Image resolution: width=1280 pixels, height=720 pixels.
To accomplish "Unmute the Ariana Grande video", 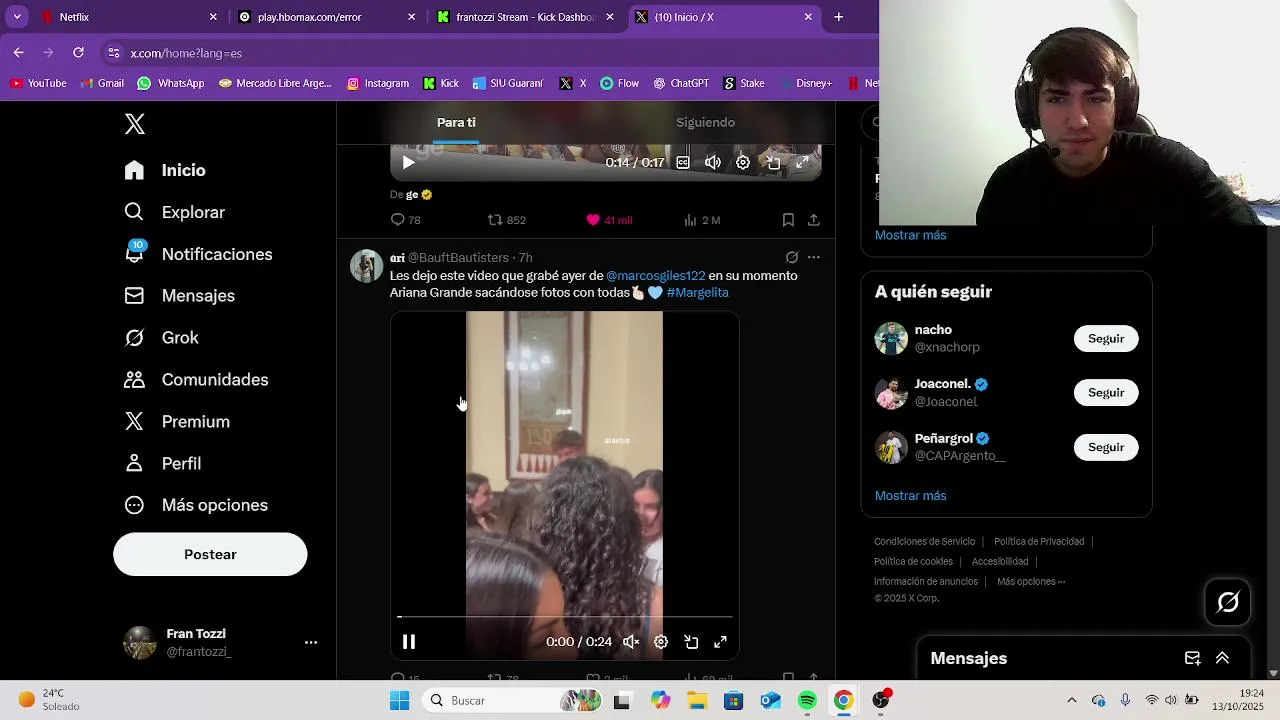I will 631,642.
